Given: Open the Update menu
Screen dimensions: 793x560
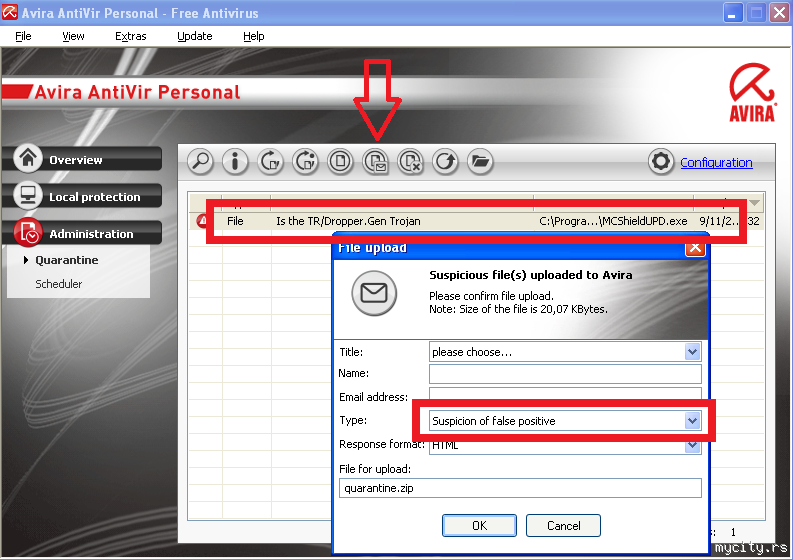Looking at the screenshot, I should click(195, 36).
